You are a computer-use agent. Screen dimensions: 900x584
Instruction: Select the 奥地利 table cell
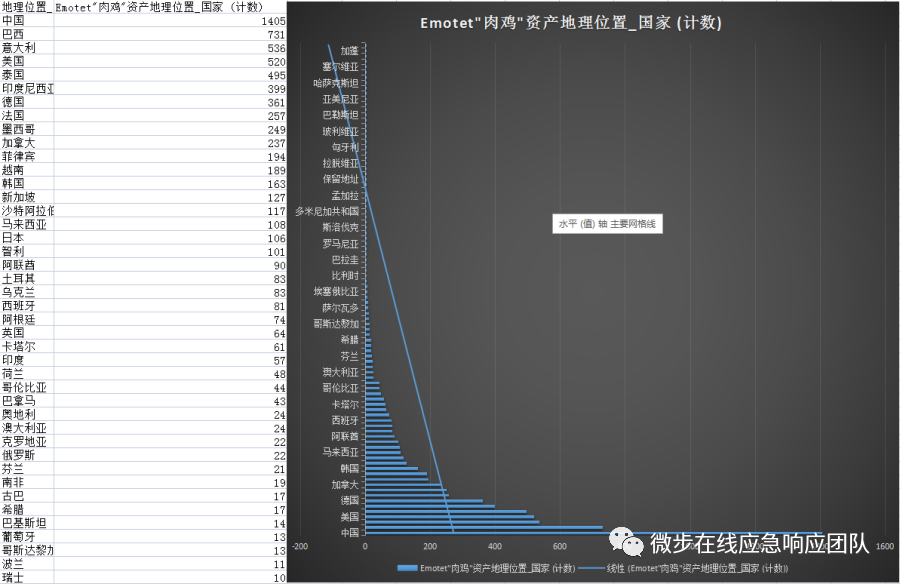click(27, 415)
